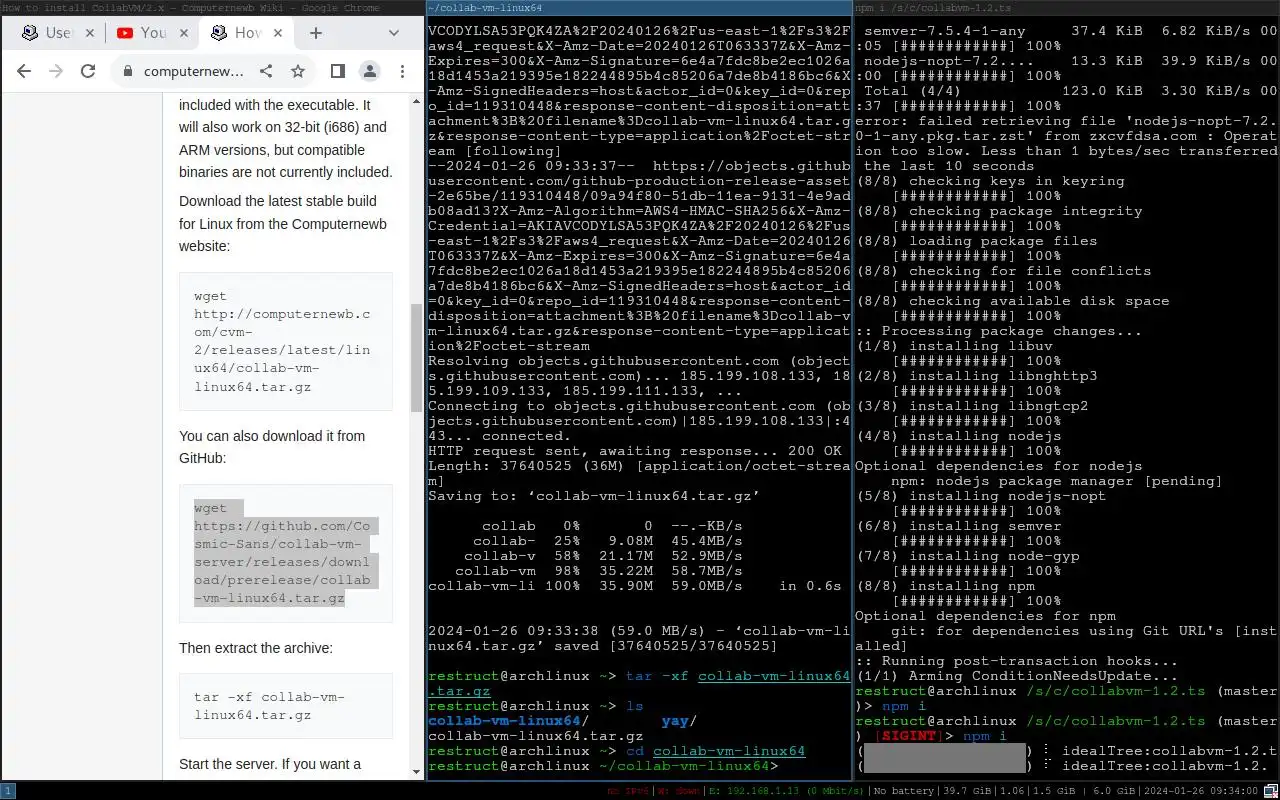Open the Chrome profile avatar menu
This screenshot has height=800, width=1280.
370,71
